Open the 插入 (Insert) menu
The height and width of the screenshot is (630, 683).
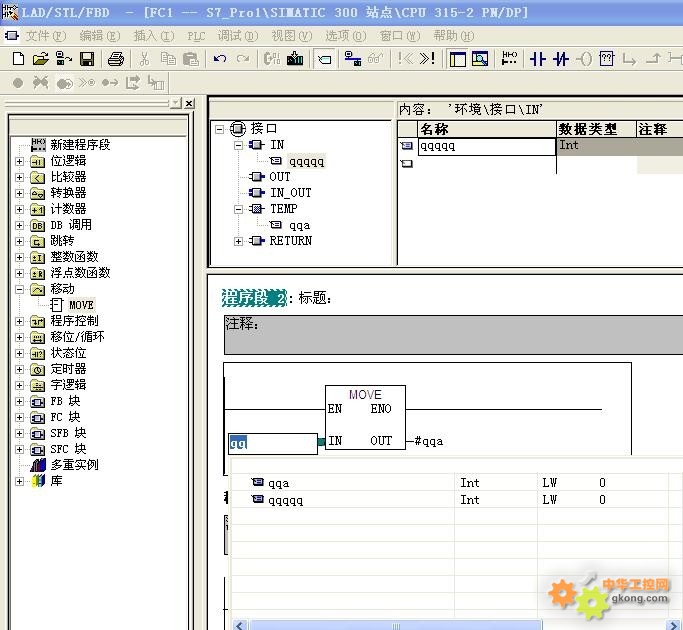pos(154,36)
